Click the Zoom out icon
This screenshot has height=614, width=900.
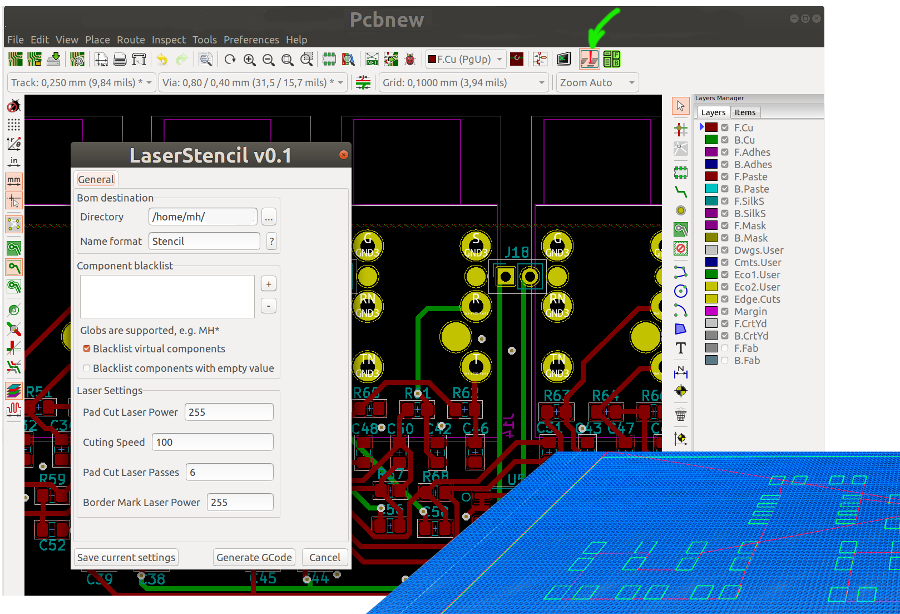[268, 59]
